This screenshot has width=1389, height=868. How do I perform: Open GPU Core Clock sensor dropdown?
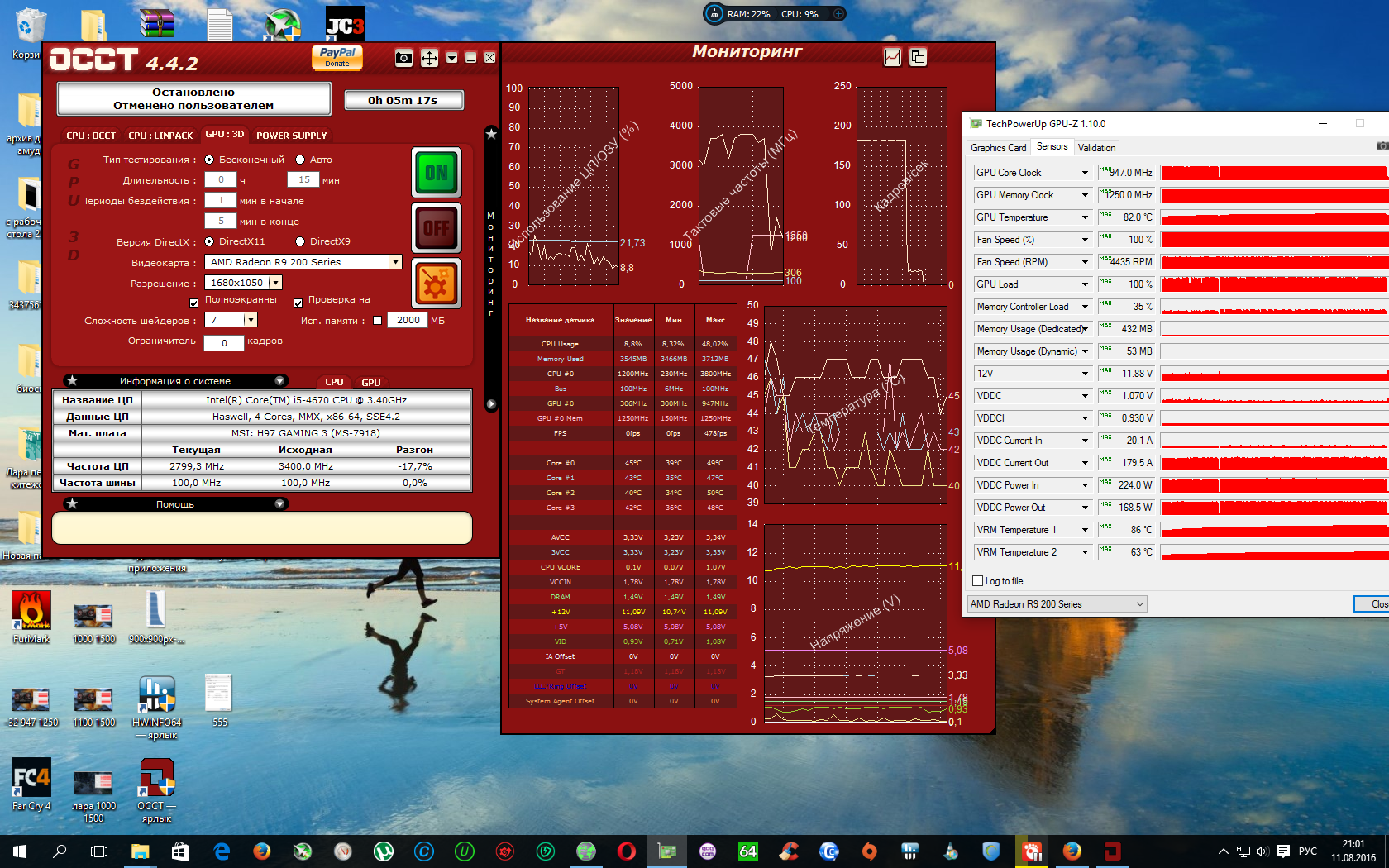click(x=1086, y=173)
